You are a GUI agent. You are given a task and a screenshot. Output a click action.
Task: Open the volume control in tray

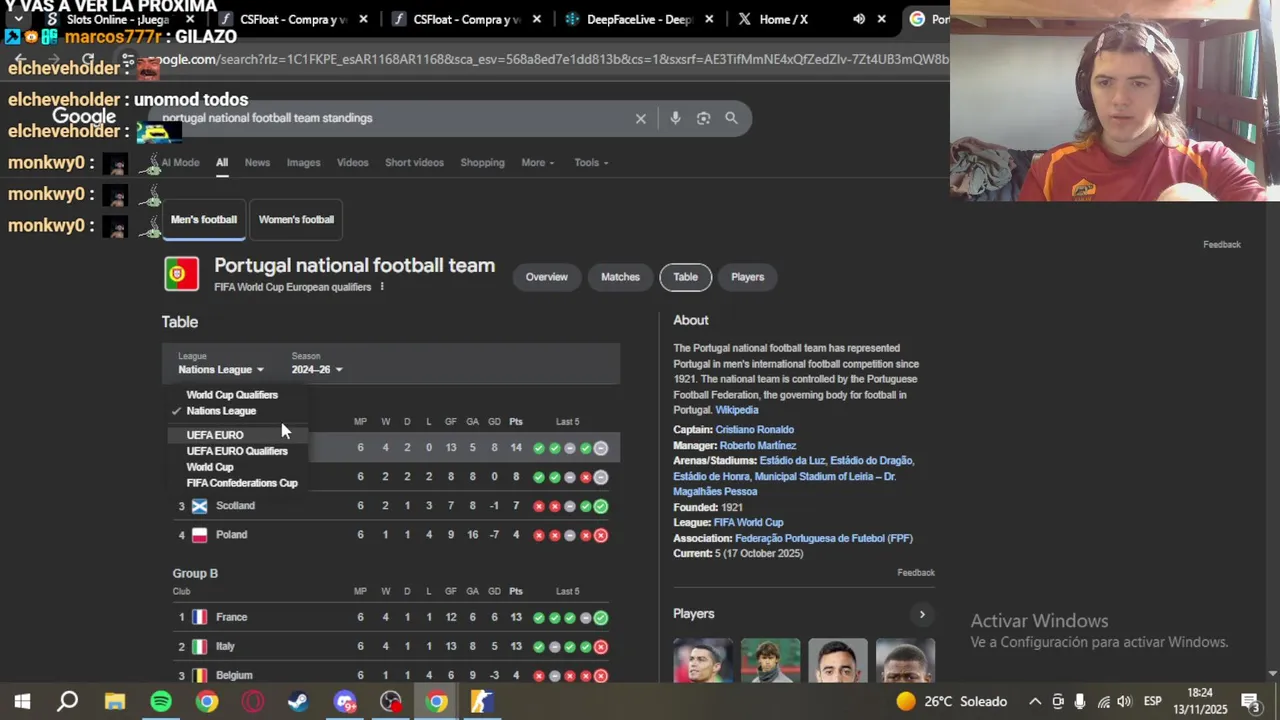pyautogui.click(x=1125, y=702)
